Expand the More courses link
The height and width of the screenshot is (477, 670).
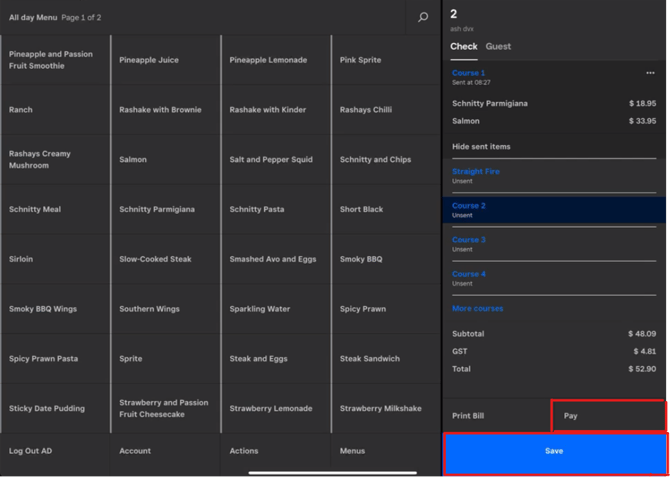pos(477,309)
